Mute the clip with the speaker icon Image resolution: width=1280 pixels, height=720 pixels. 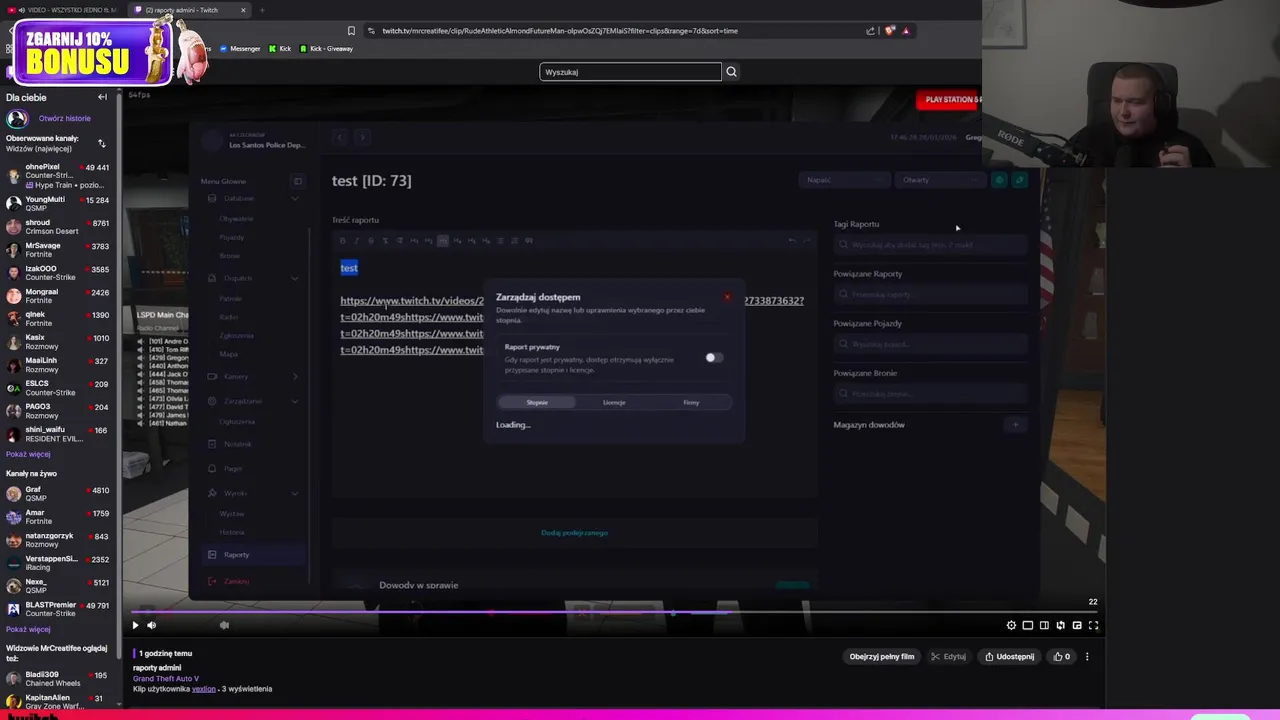152,625
